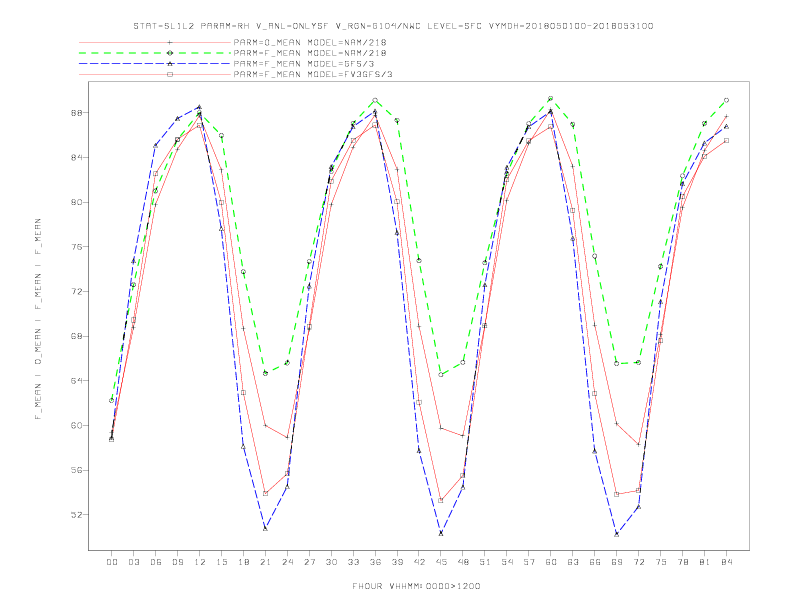Click y-axis tick value 68

[76, 336]
